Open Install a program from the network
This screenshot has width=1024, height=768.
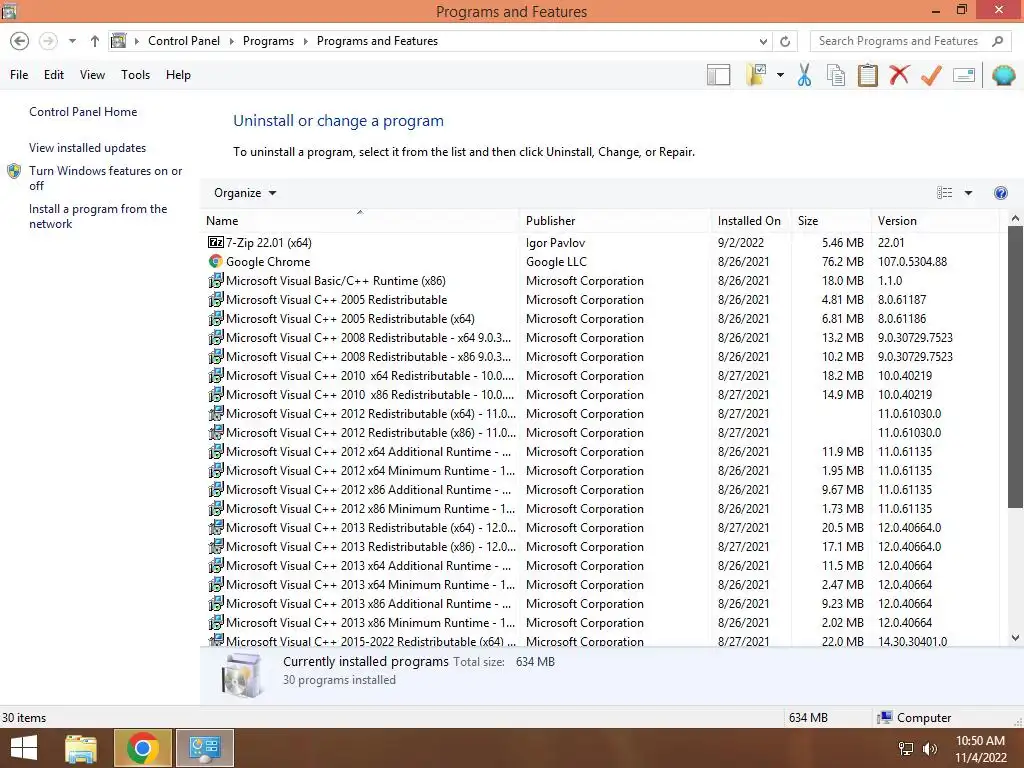point(98,216)
